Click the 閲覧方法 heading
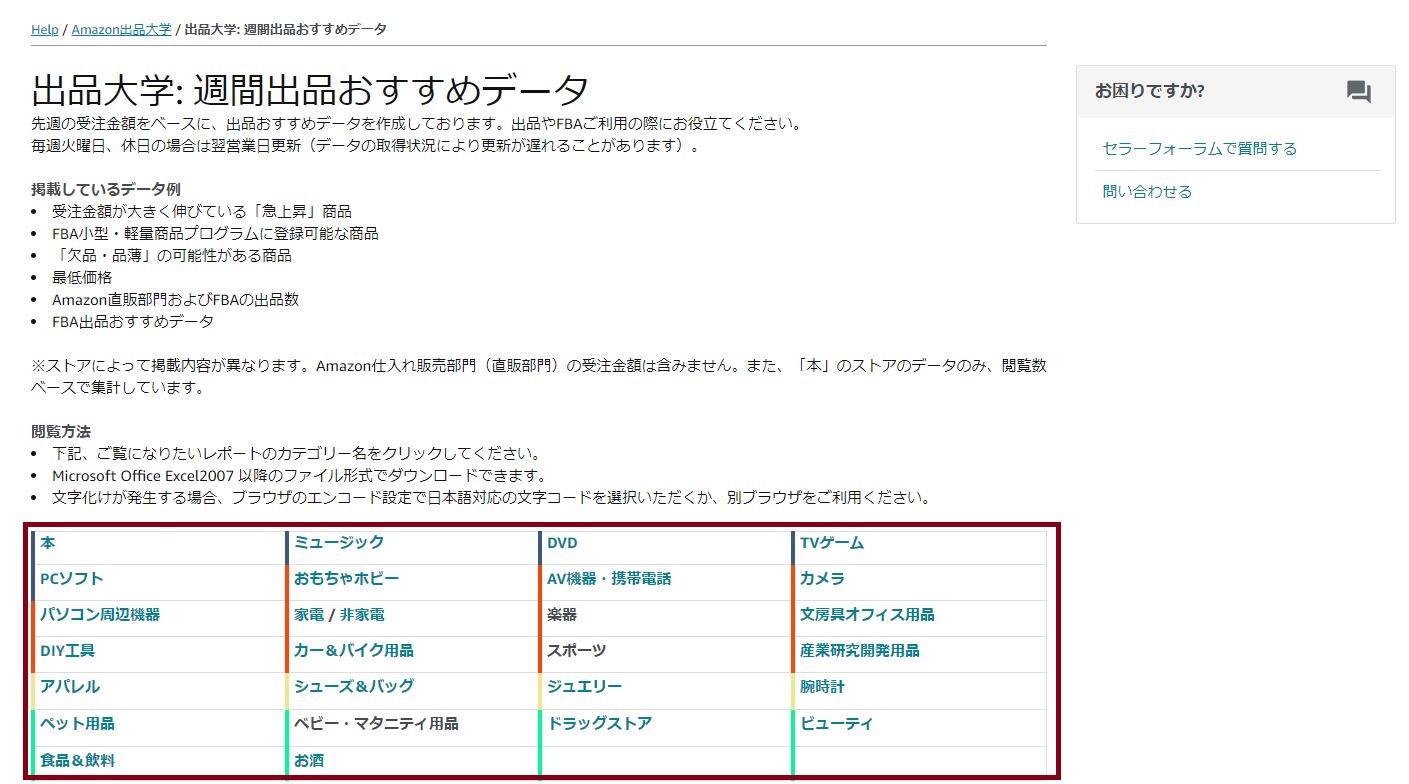This screenshot has width=1409, height=784. 61,432
